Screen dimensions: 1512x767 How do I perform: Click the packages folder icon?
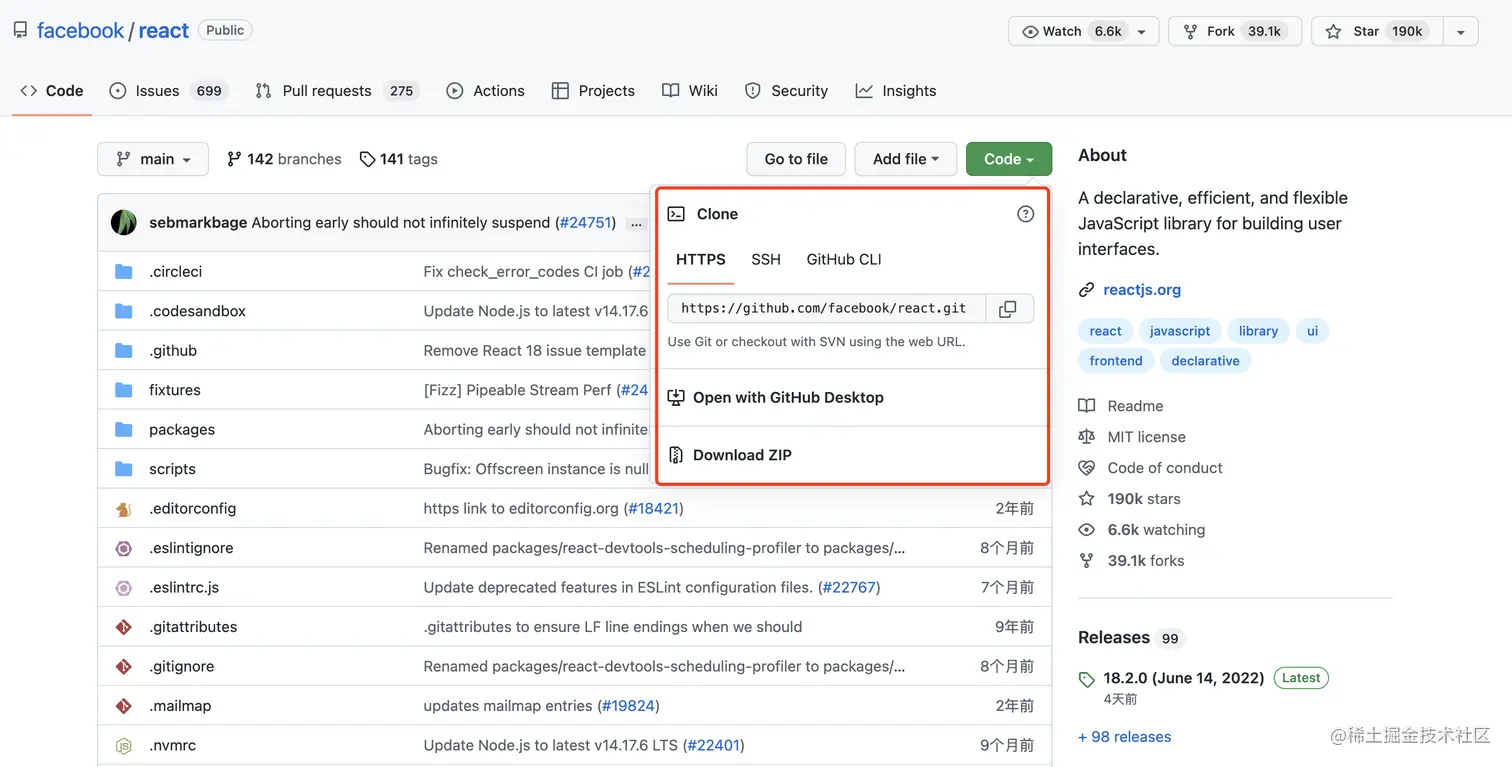pyautogui.click(x=124, y=430)
